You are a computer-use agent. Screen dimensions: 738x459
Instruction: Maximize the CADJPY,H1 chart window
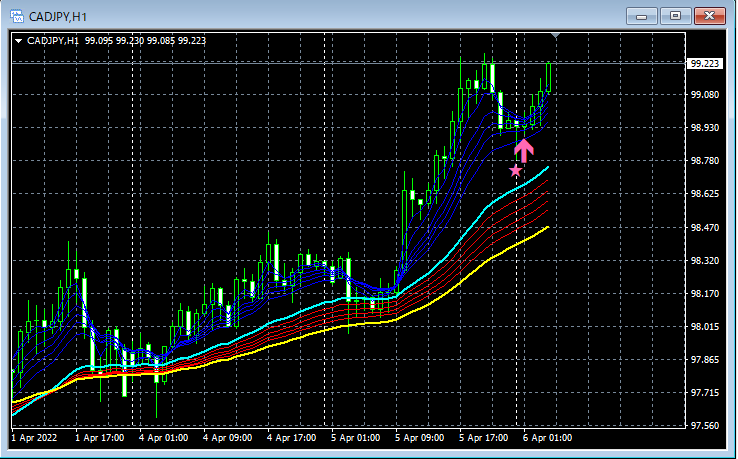pyautogui.click(x=675, y=16)
